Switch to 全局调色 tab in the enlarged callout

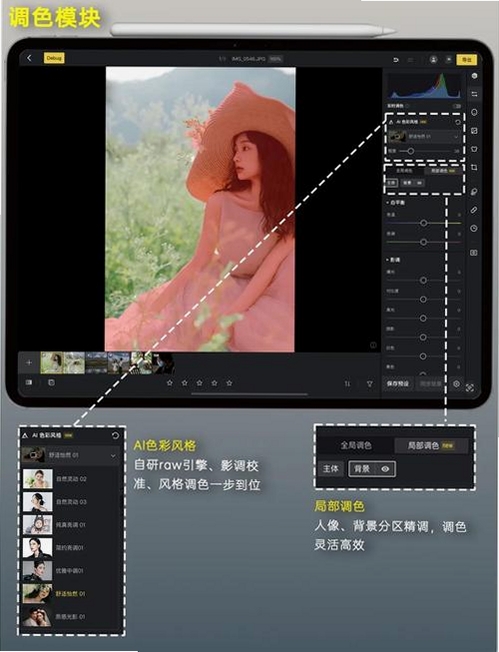[356, 446]
